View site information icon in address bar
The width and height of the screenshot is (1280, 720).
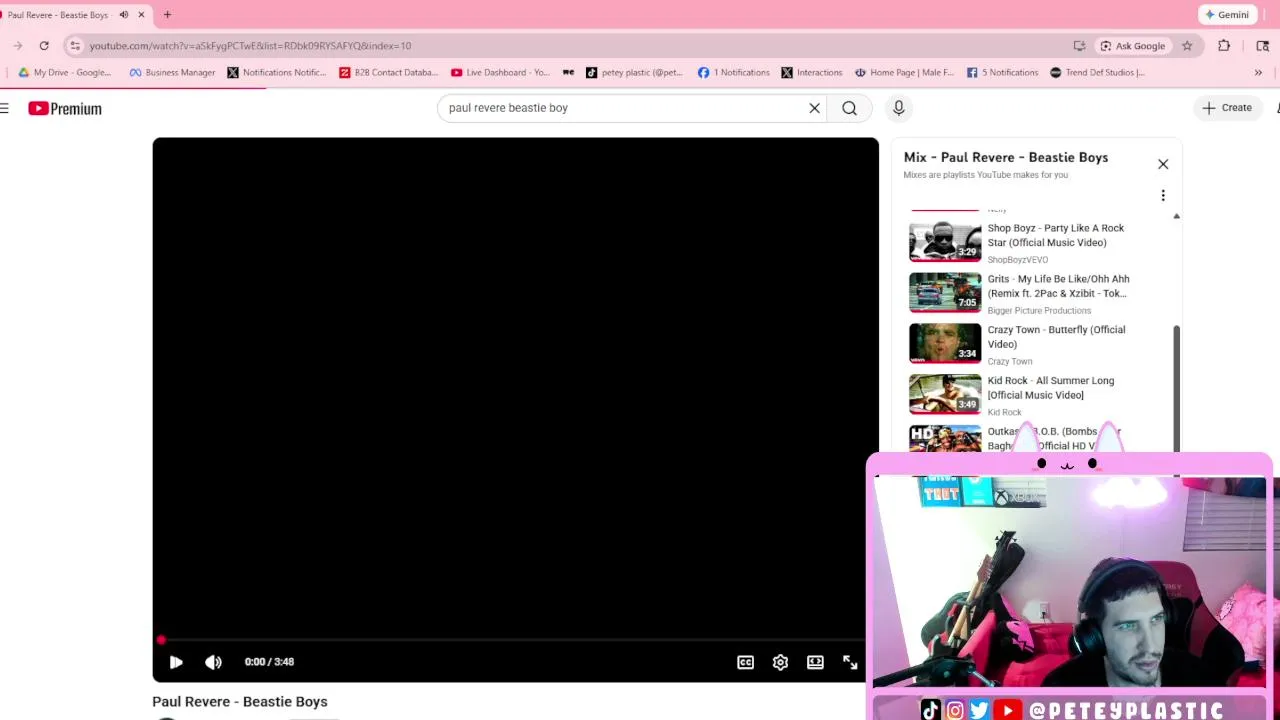(75, 46)
